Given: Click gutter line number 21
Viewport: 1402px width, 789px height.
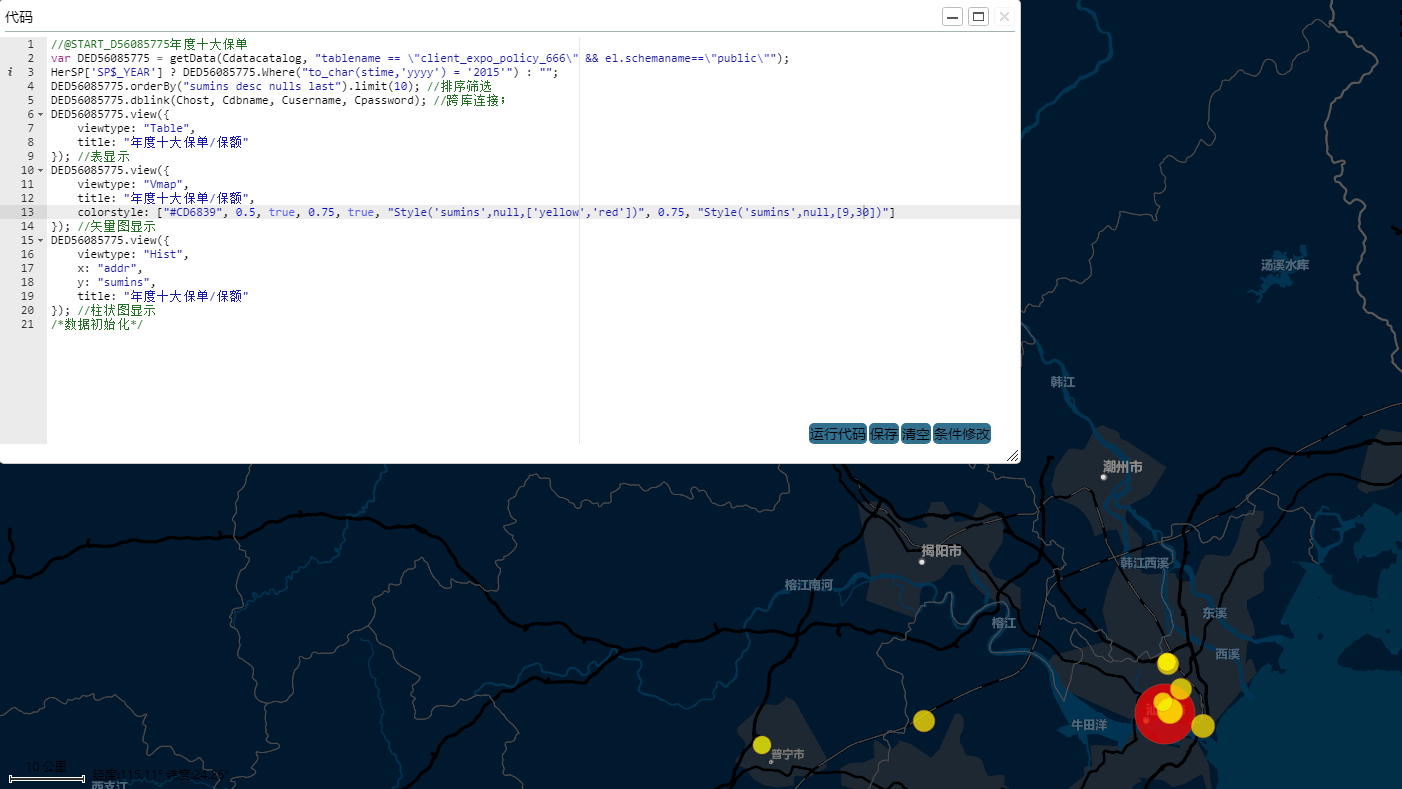Looking at the screenshot, I should [27, 324].
